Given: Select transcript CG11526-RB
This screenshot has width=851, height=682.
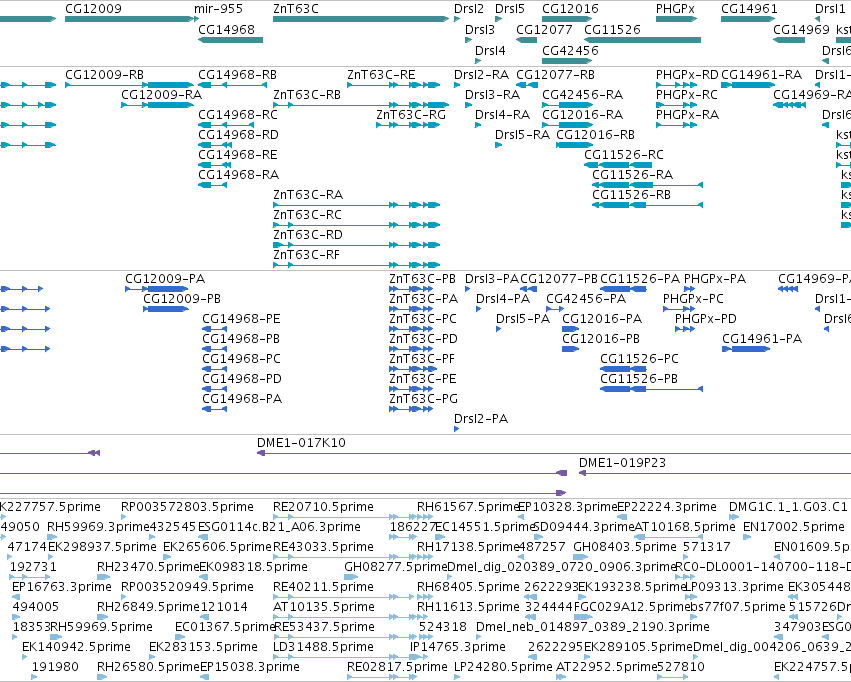Looking at the screenshot, I should click(631, 195).
